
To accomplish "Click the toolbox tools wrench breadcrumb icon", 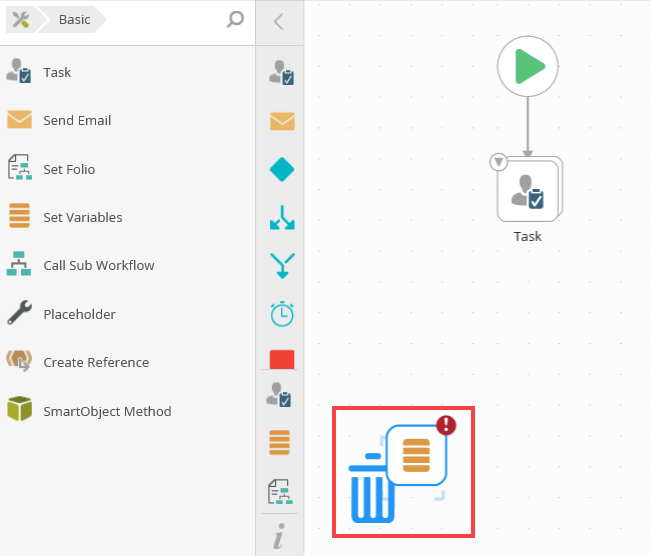I will 21,20.
